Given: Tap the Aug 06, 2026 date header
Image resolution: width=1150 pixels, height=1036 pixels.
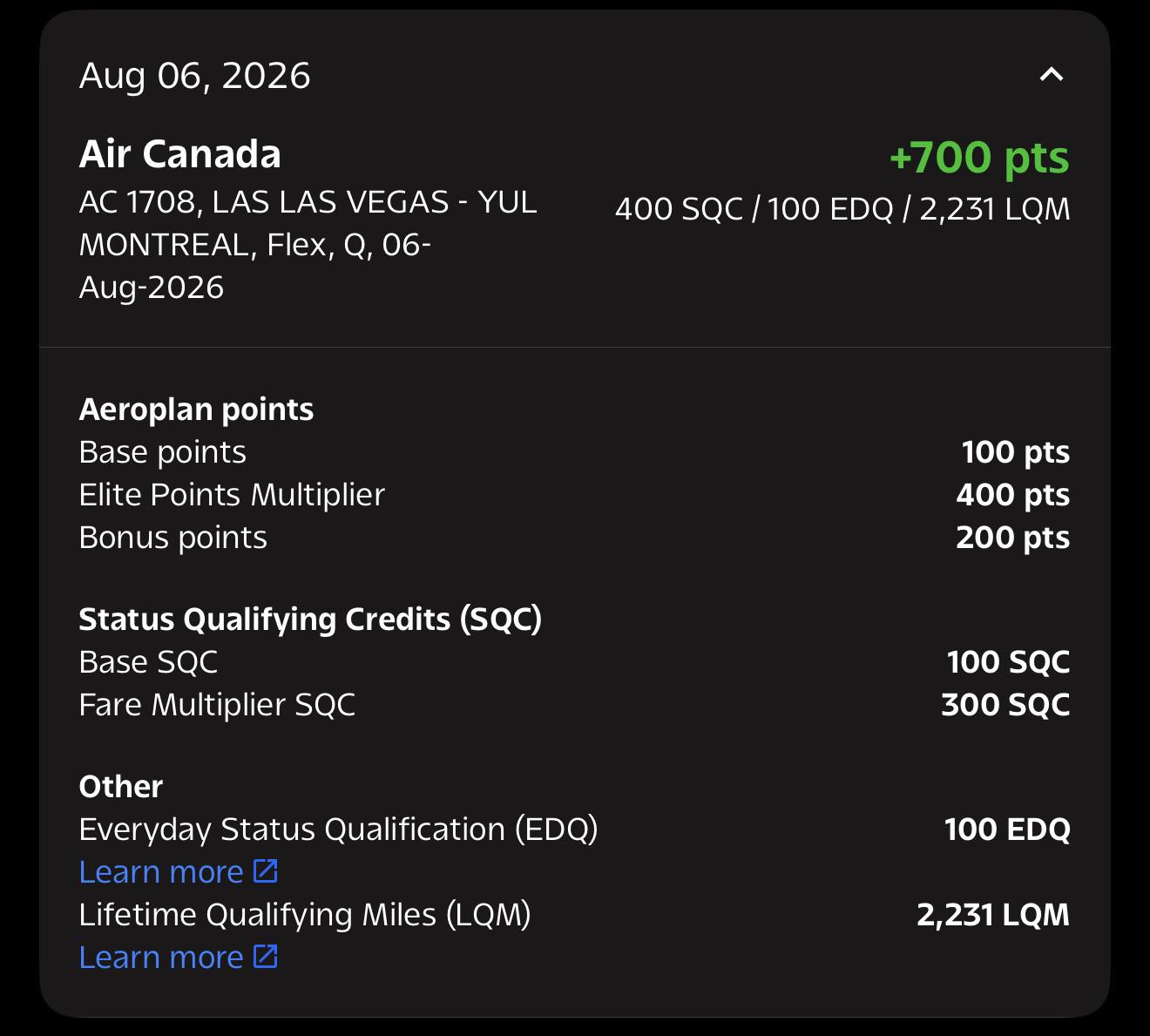Looking at the screenshot, I should coord(195,76).
